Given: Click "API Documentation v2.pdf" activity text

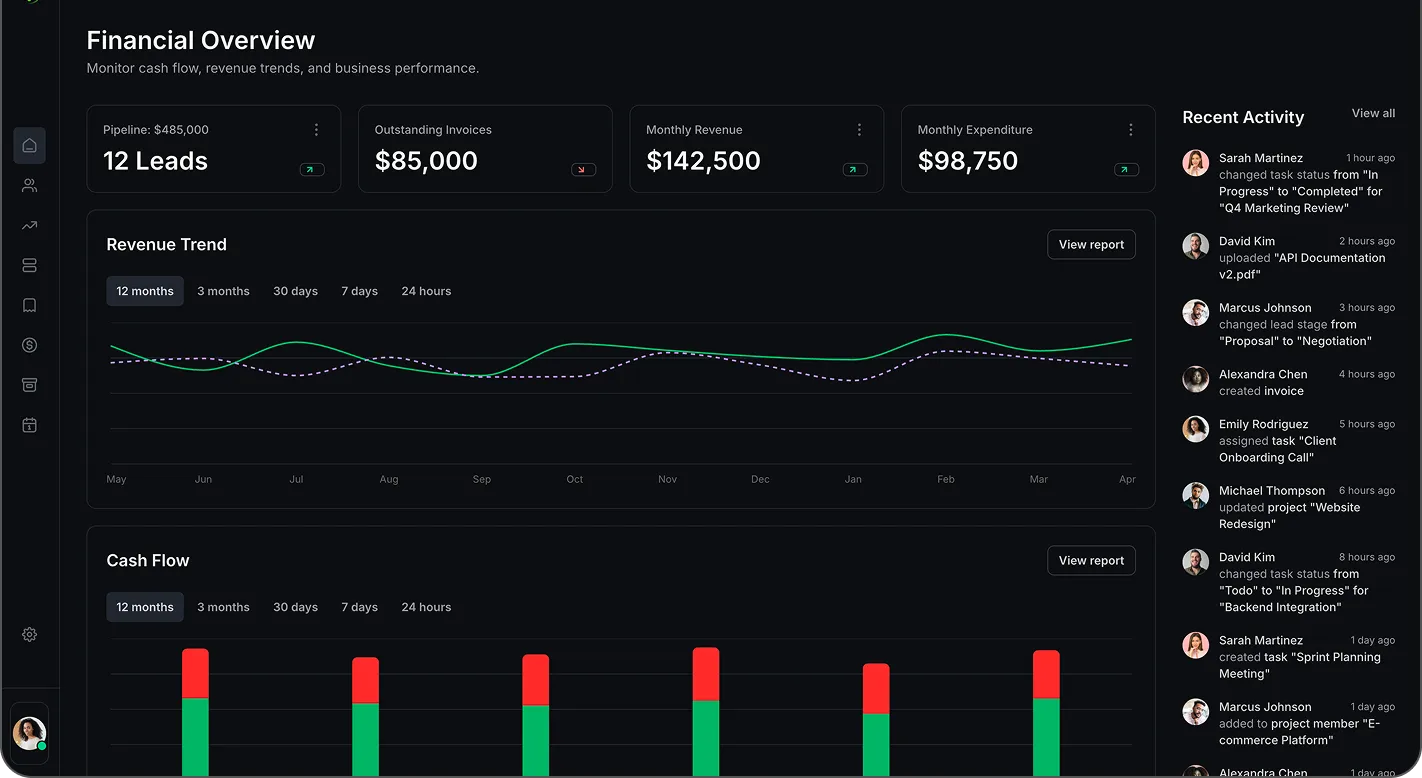Looking at the screenshot, I should 1302,266.
